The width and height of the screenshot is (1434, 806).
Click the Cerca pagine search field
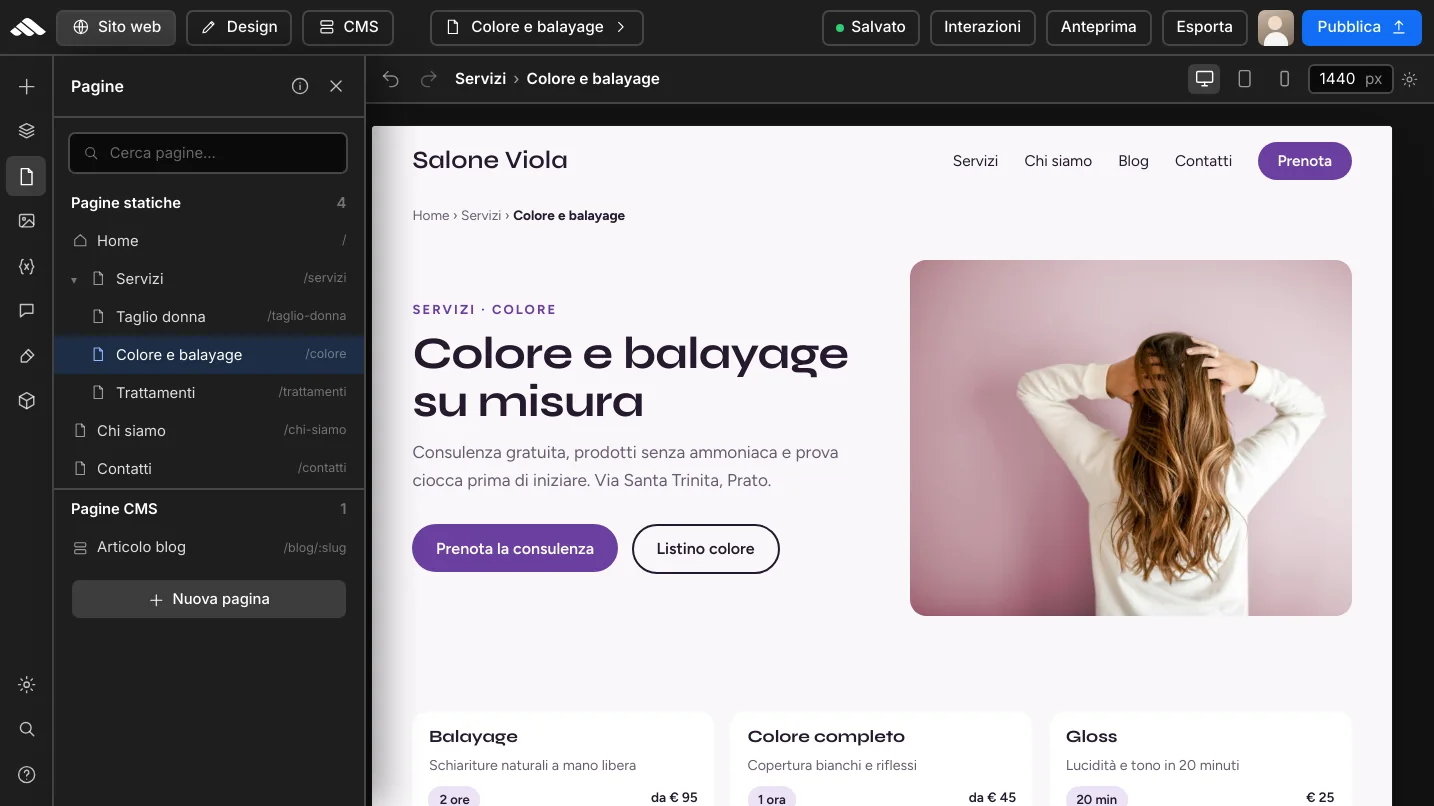tap(208, 153)
